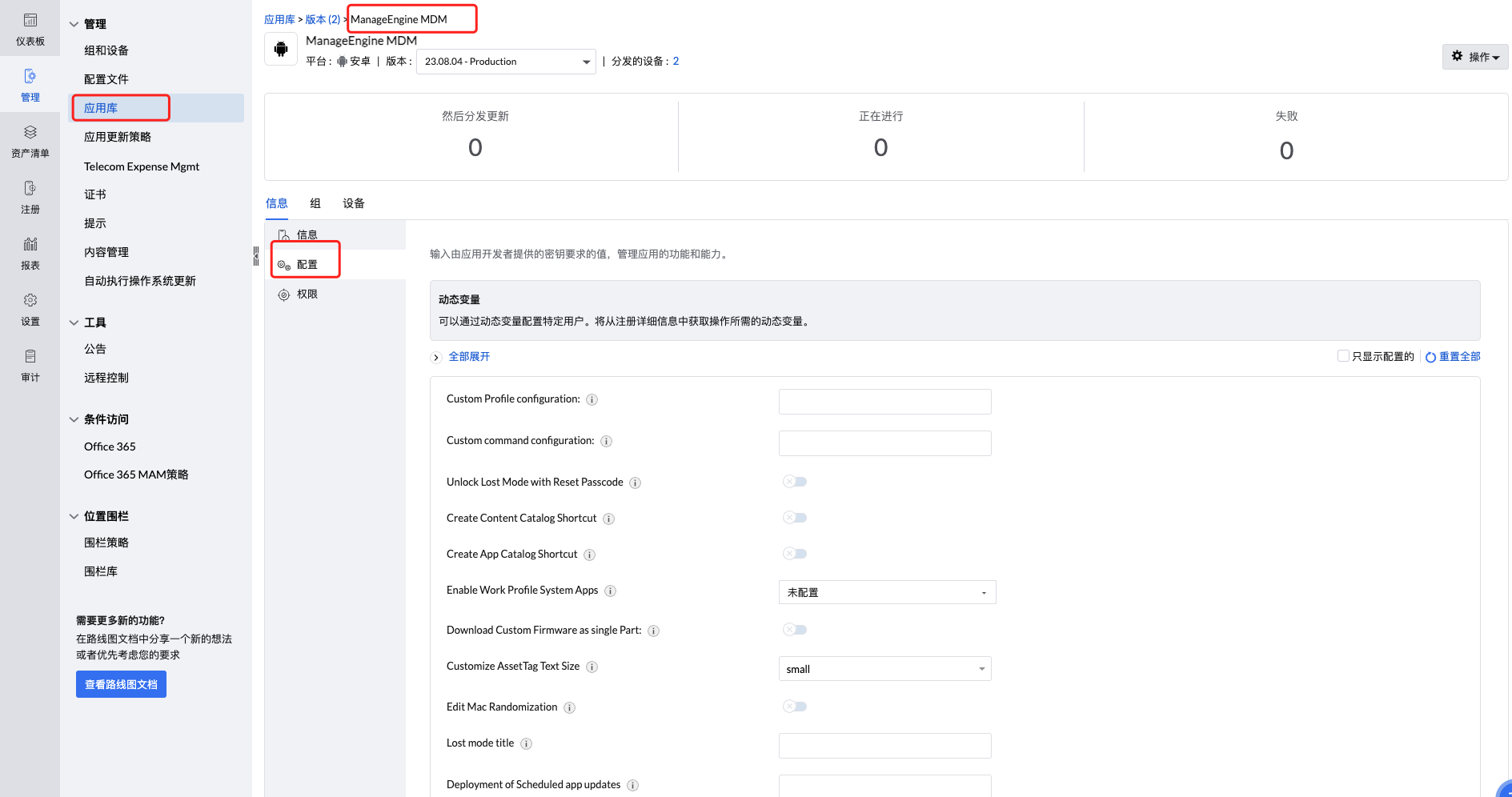Click distributed devices count 2 link
The height and width of the screenshot is (797, 1512).
tap(676, 62)
